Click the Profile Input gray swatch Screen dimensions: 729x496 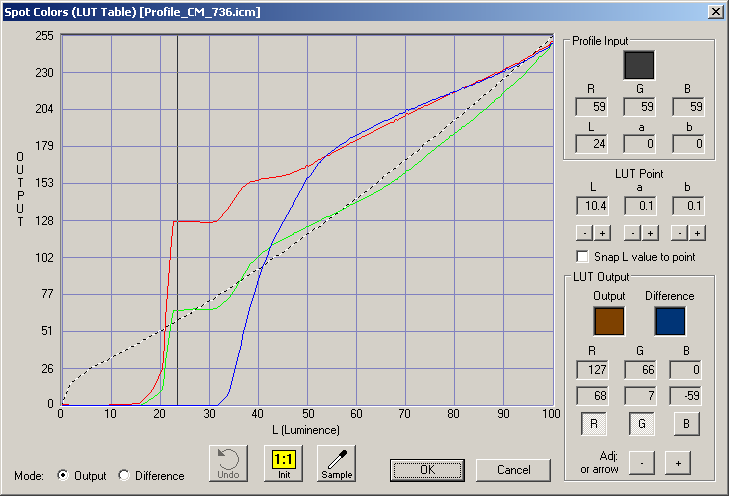[639, 65]
